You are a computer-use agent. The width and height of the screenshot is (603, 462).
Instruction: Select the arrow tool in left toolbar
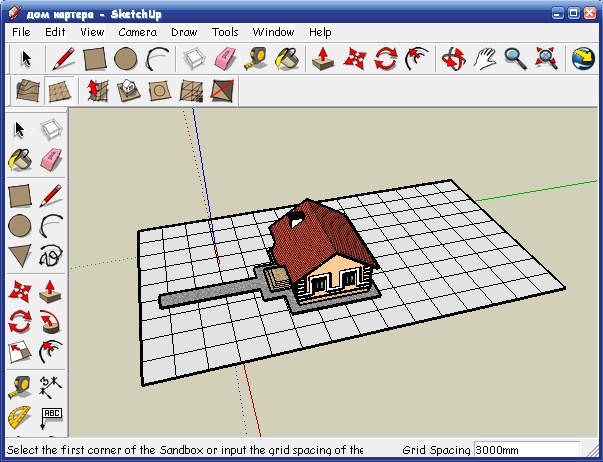pos(19,130)
